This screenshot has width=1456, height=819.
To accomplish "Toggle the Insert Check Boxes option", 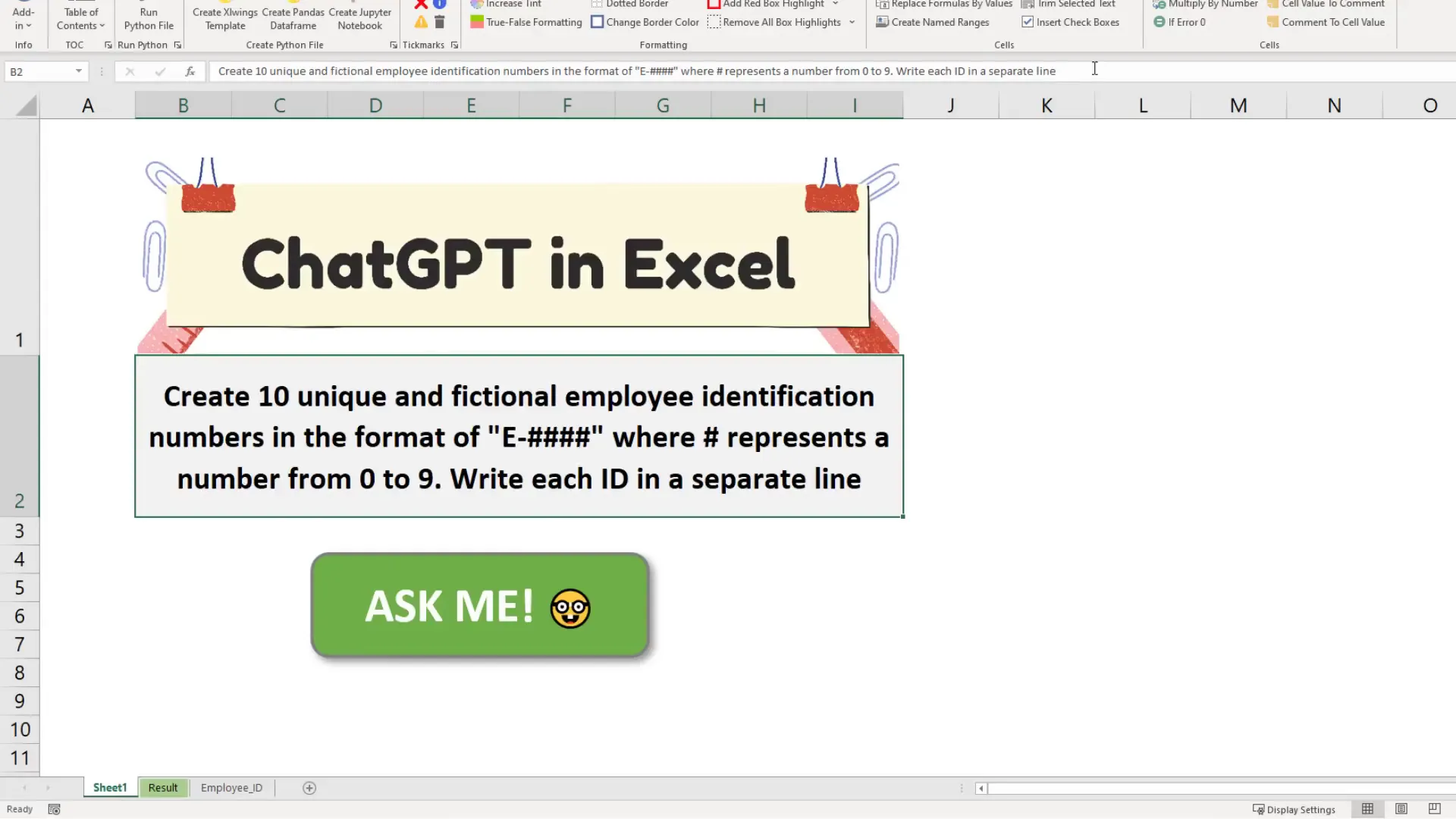I will pos(1071,22).
